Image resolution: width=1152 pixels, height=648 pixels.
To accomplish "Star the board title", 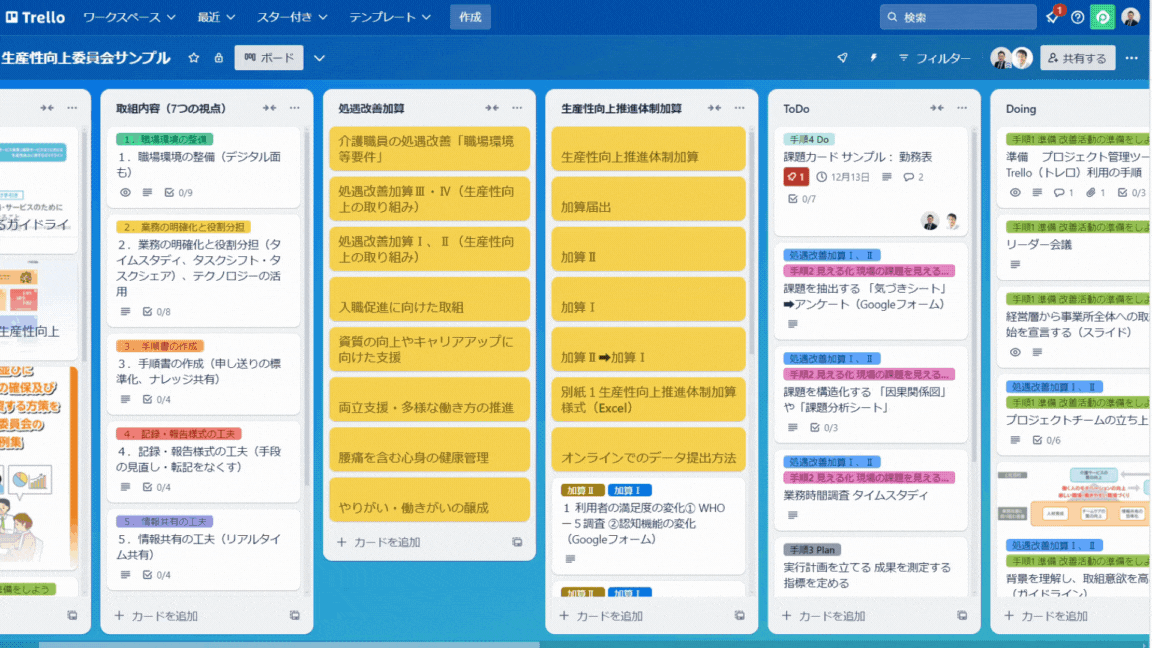I will 194,58.
